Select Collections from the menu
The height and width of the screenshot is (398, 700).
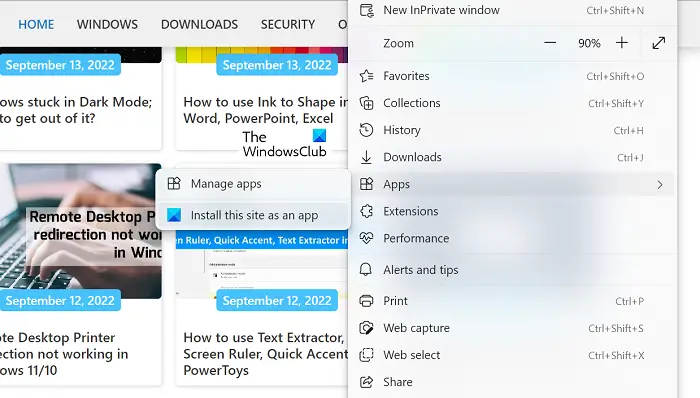(x=512, y=103)
